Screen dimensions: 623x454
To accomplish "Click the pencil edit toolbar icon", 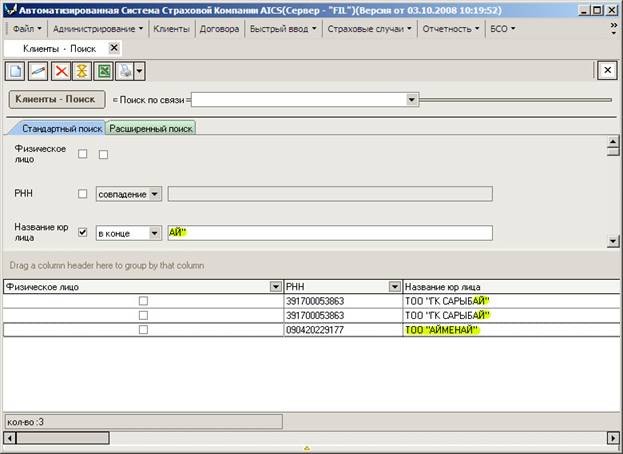I will (x=37, y=70).
